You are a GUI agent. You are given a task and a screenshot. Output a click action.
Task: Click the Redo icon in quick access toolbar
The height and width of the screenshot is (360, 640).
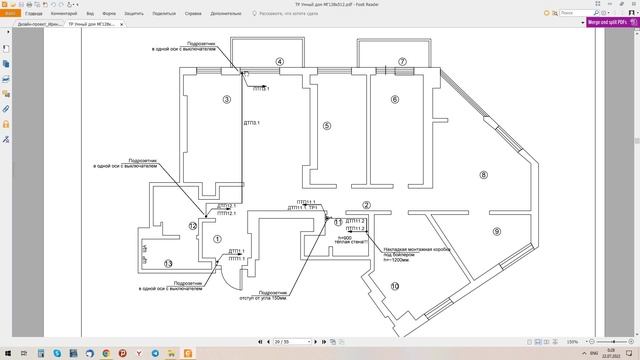61,4
